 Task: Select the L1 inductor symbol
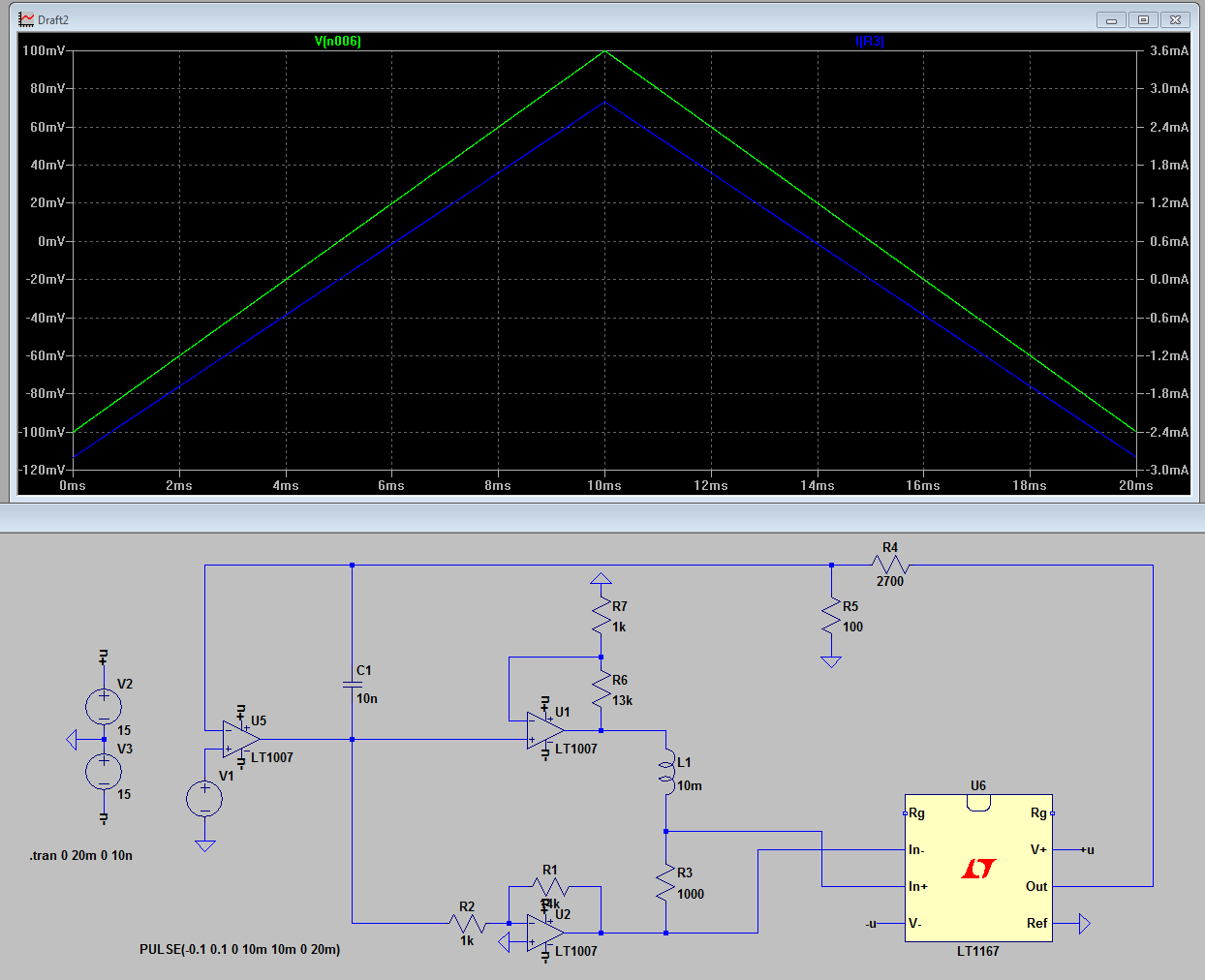click(x=666, y=772)
